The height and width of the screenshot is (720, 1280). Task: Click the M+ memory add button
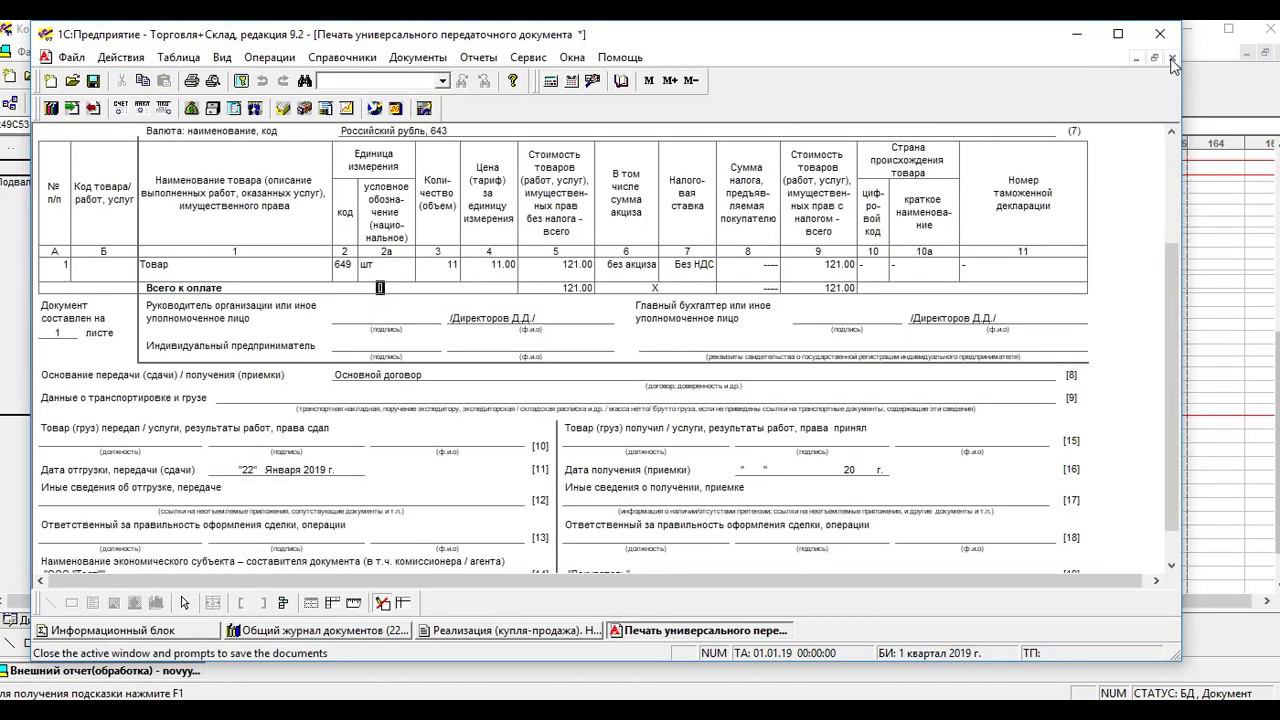pos(670,81)
